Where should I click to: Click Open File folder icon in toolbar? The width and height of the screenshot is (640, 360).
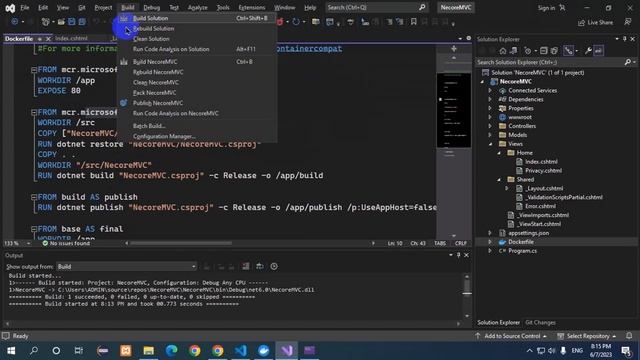tap(61, 22)
